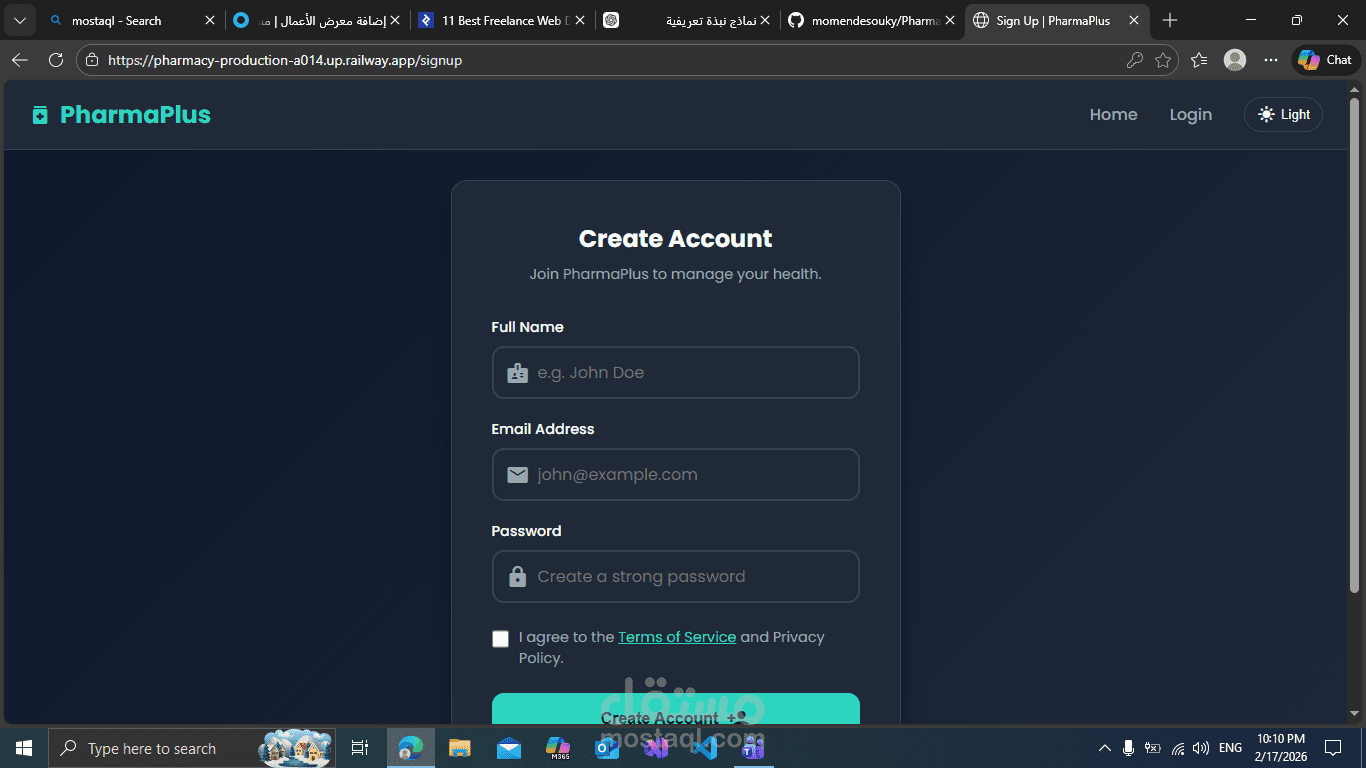Switch to the Sign Up | PharmaPlus tab

click(x=1055, y=20)
